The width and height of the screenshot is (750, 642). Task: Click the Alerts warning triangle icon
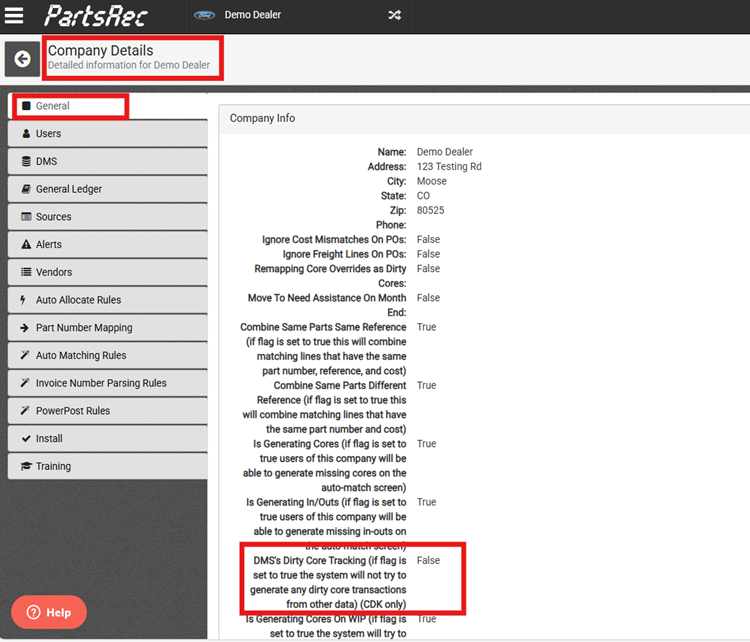(26, 244)
